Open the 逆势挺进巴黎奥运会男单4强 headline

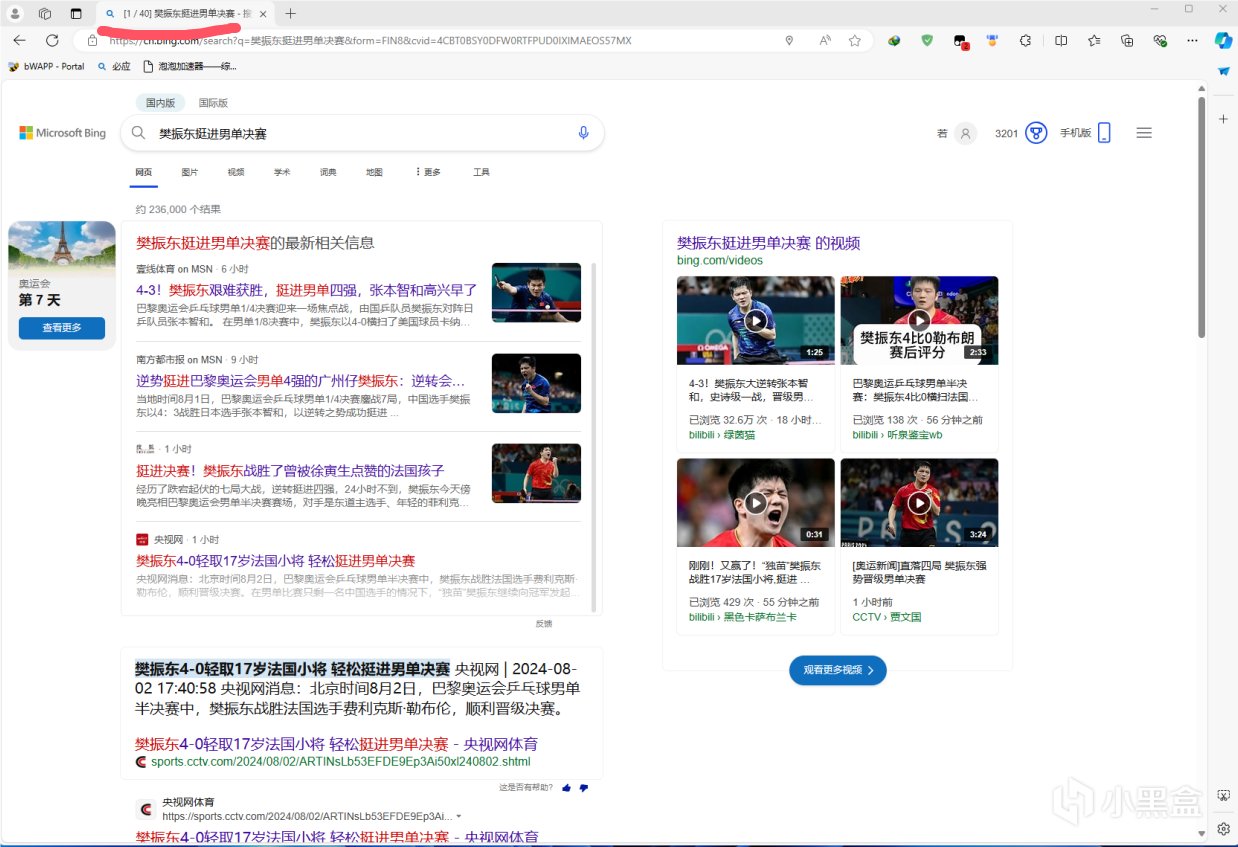[301, 381]
